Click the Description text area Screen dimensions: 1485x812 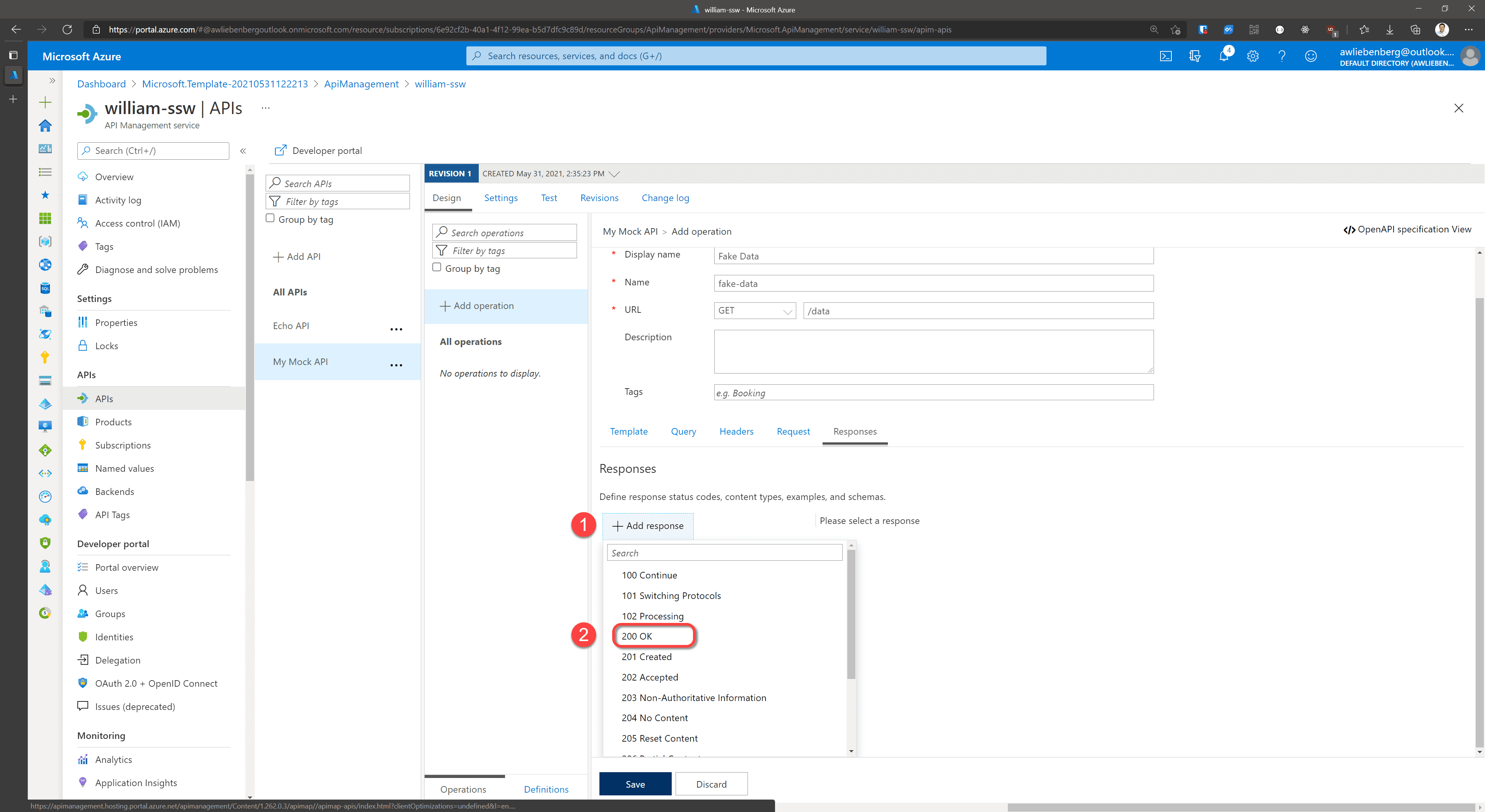pos(933,351)
